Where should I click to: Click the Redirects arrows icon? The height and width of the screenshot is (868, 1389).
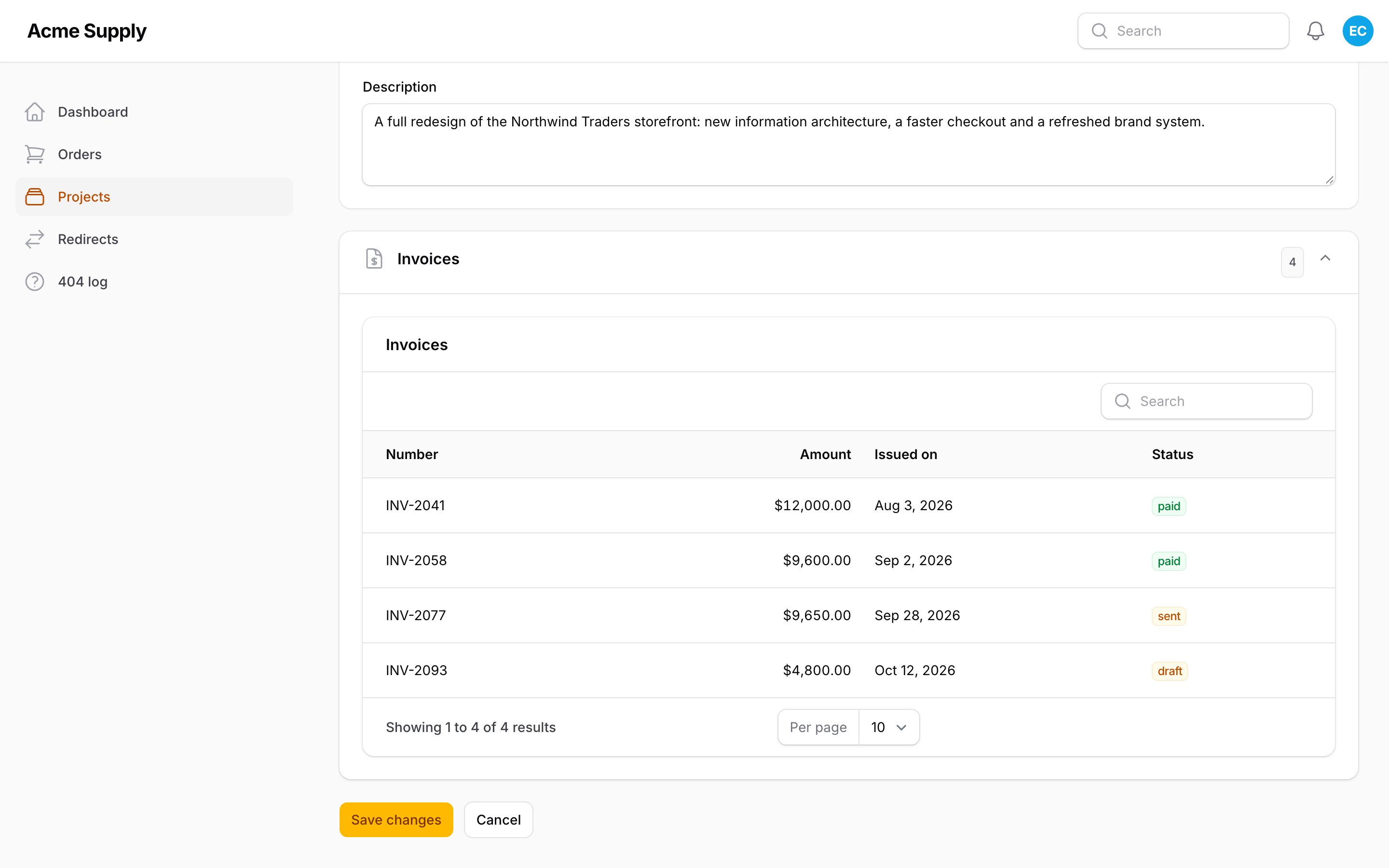coord(34,239)
